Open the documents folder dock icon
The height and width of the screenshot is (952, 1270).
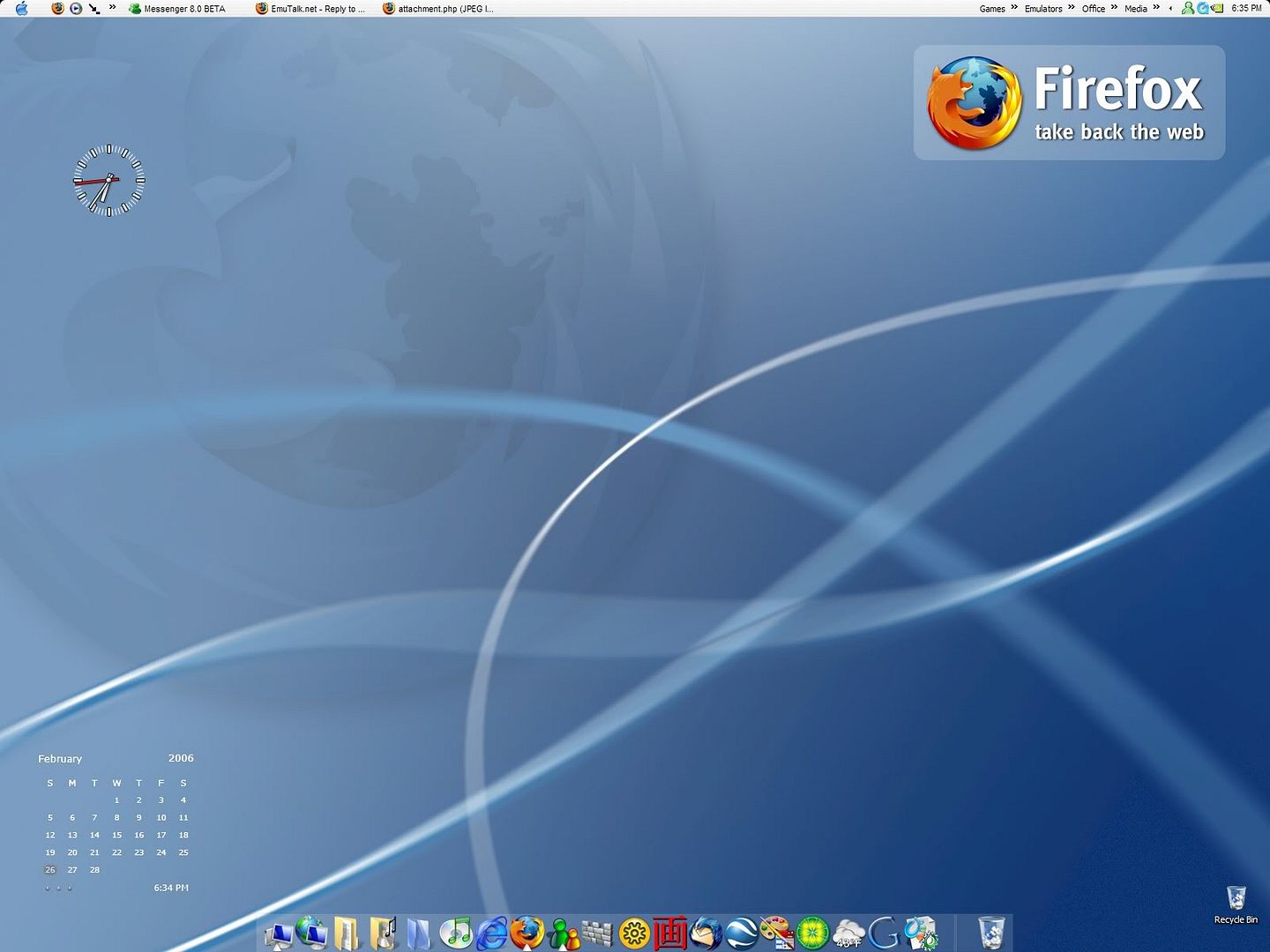(x=347, y=933)
